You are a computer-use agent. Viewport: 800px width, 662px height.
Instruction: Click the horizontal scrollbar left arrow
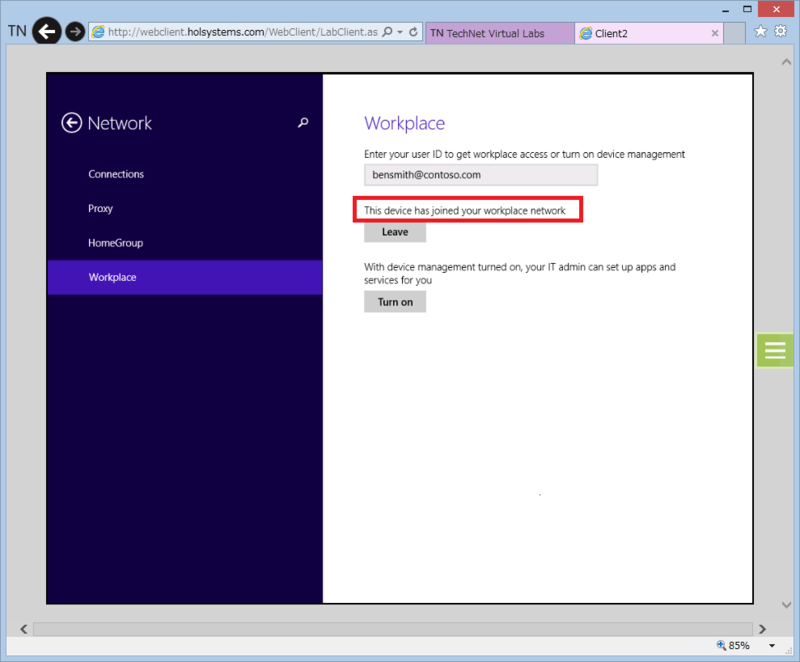coord(24,629)
